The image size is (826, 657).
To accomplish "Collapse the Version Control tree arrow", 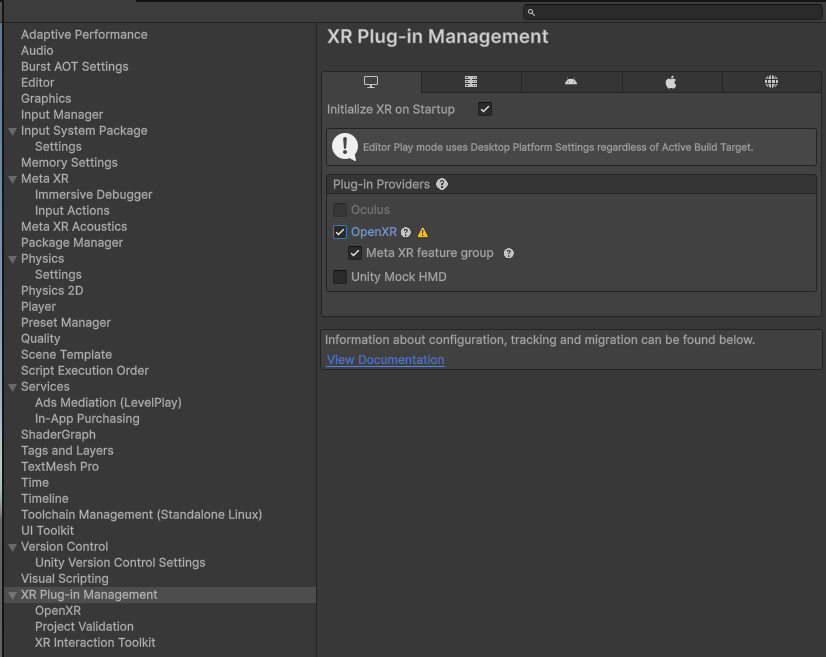I will click(13, 547).
